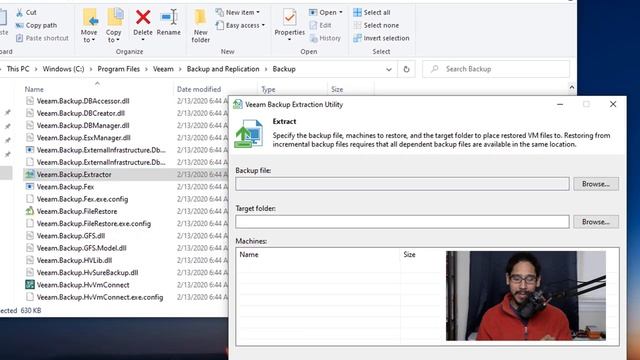Sort files by Name column
The height and width of the screenshot is (360, 640).
tap(34, 89)
